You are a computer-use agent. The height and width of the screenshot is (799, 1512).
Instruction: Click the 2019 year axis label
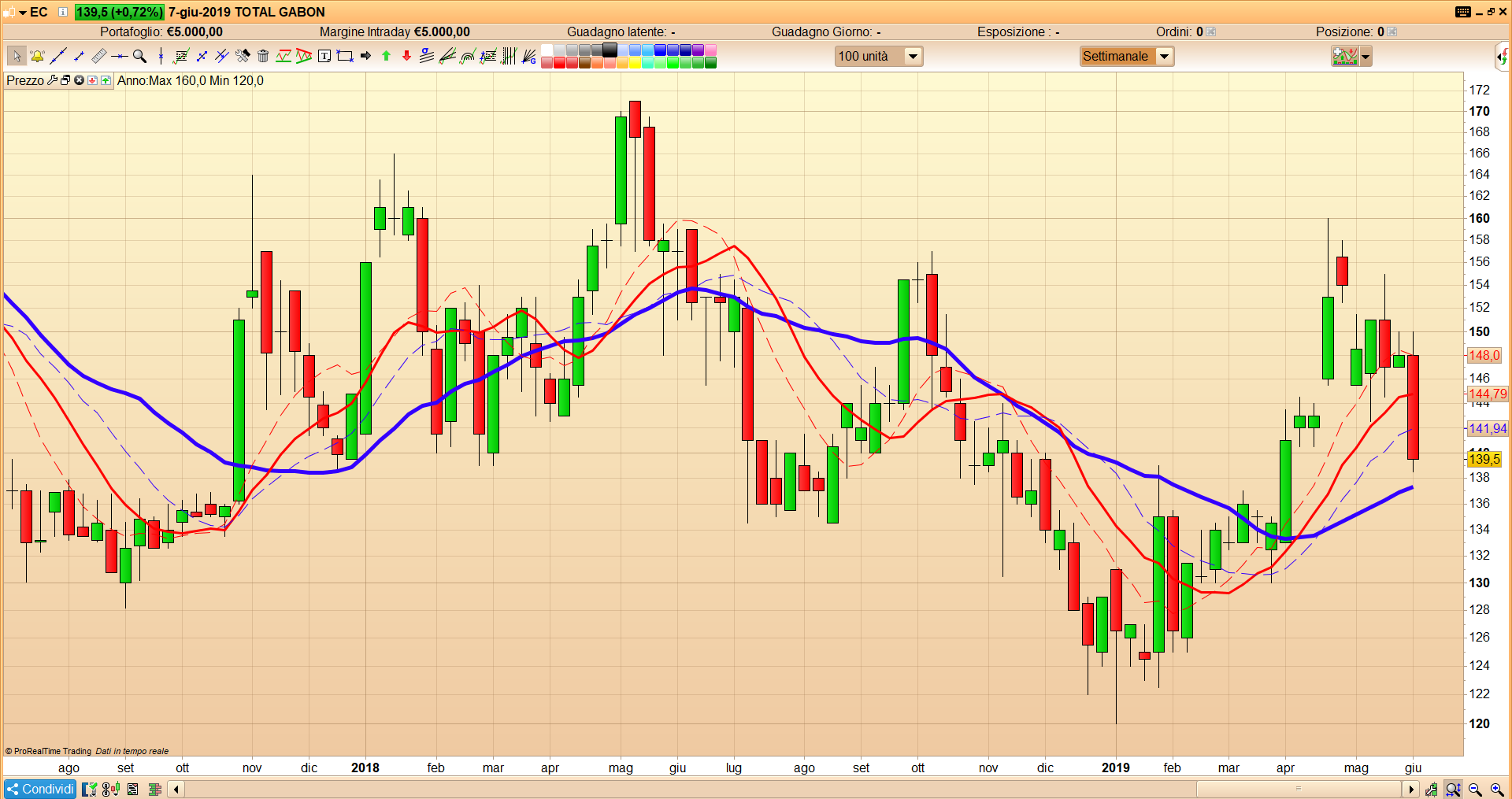point(1115,768)
